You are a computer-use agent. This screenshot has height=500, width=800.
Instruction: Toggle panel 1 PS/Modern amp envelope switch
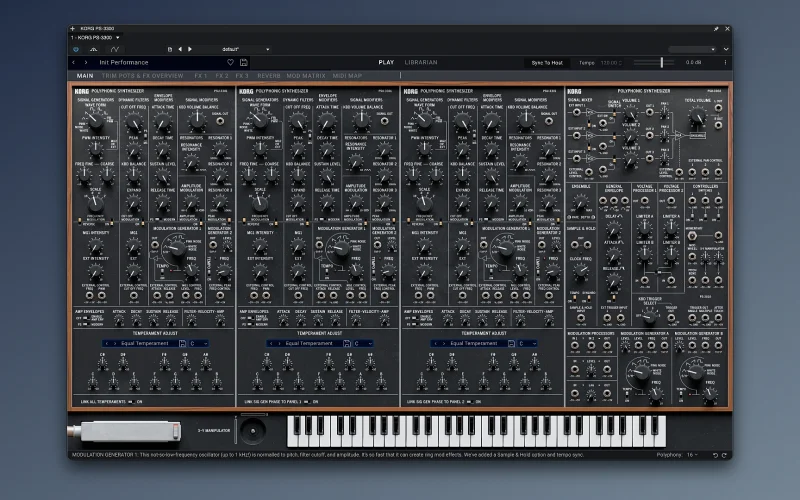tap(86, 324)
